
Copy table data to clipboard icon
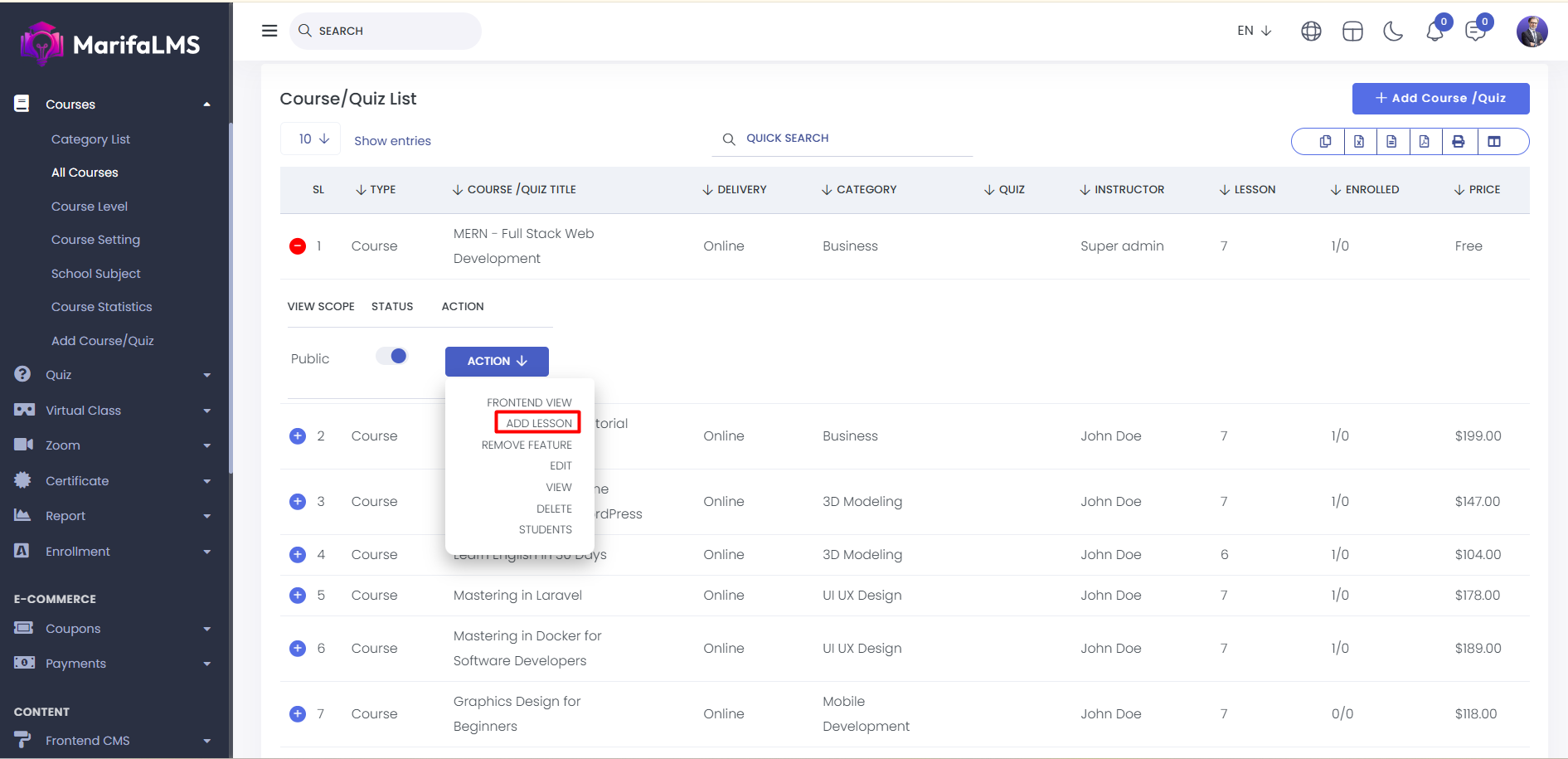point(1325,142)
